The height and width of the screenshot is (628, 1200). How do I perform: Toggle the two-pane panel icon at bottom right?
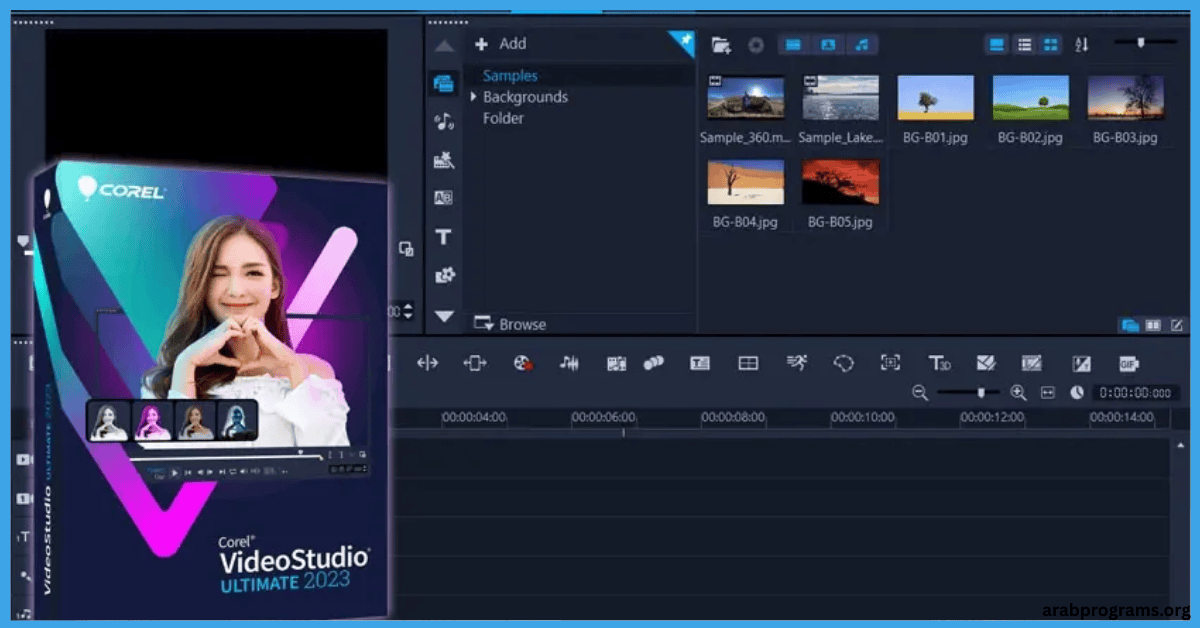pos(1154,325)
